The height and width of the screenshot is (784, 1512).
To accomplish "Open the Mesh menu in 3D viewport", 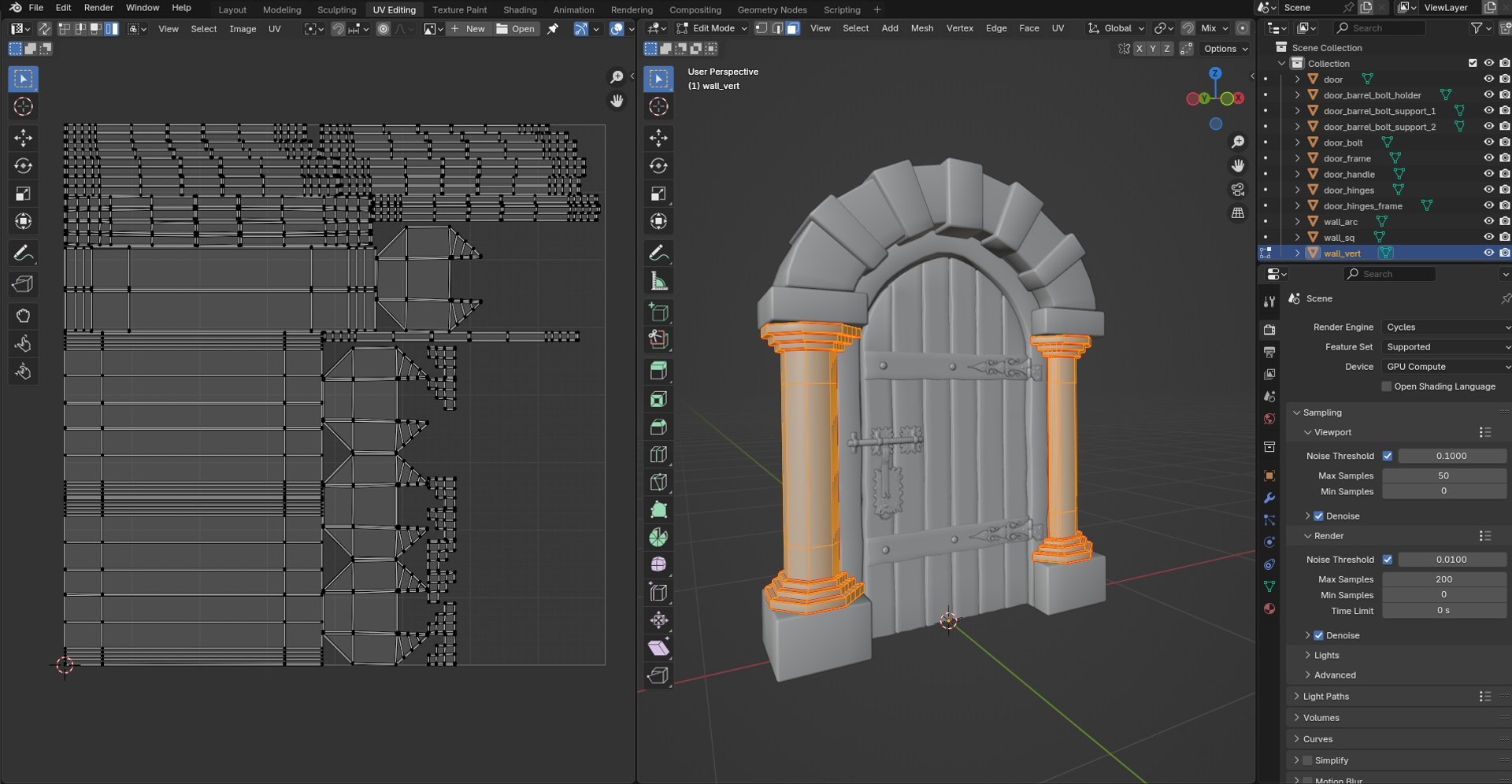I will (x=921, y=28).
